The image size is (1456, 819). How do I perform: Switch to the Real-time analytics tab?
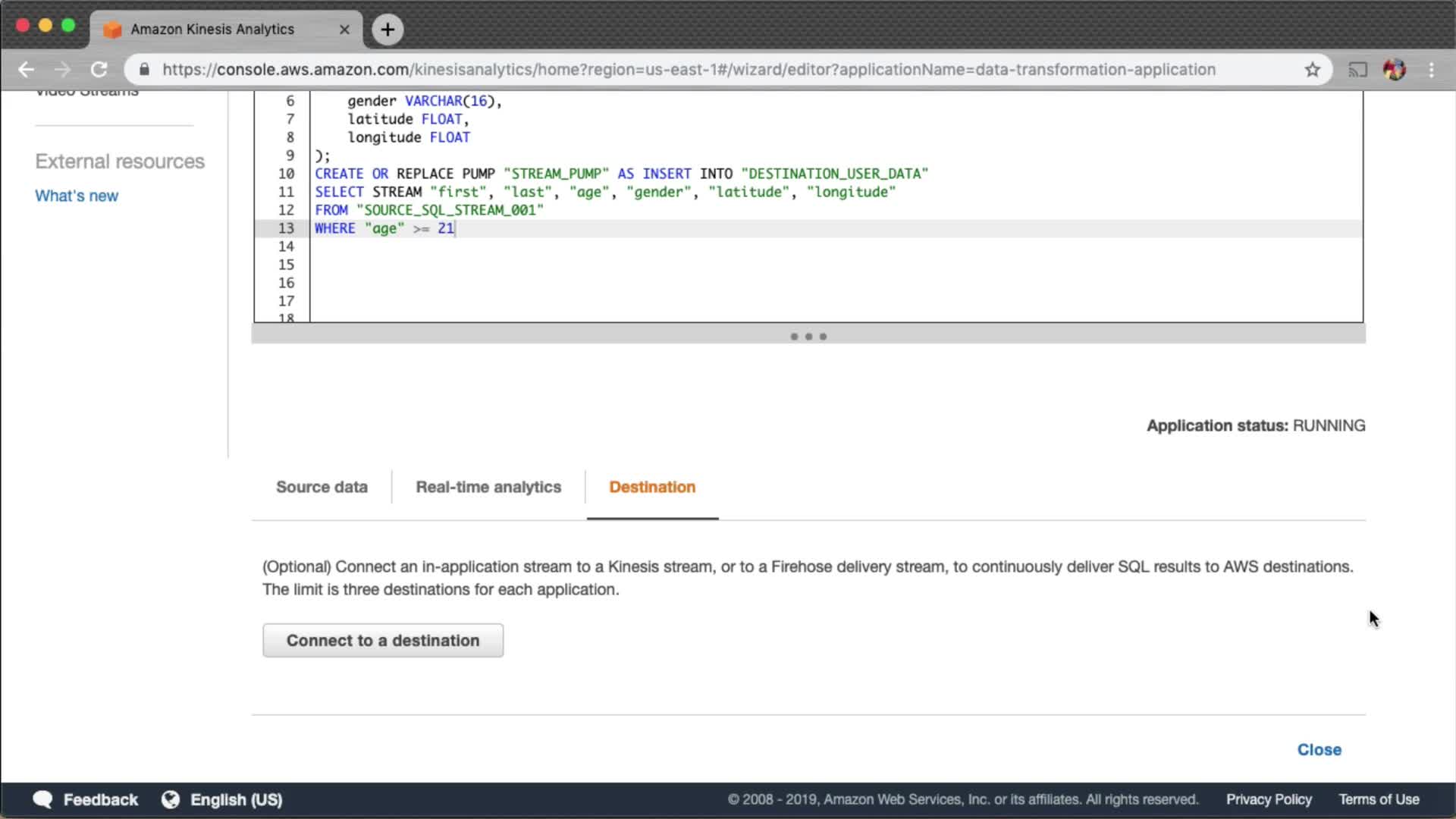pos(488,487)
